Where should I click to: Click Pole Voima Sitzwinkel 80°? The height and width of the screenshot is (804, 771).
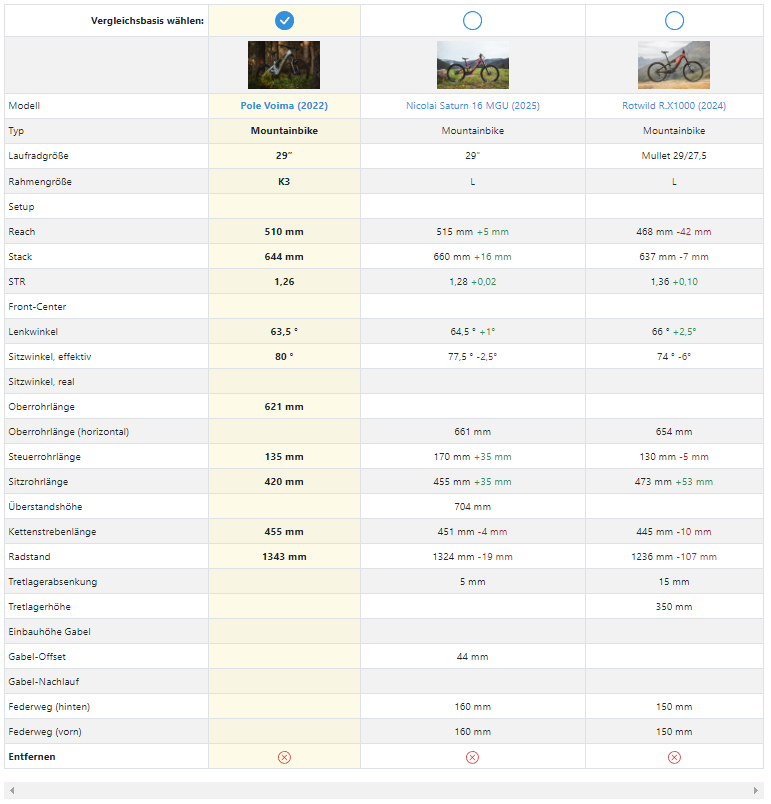click(x=284, y=357)
